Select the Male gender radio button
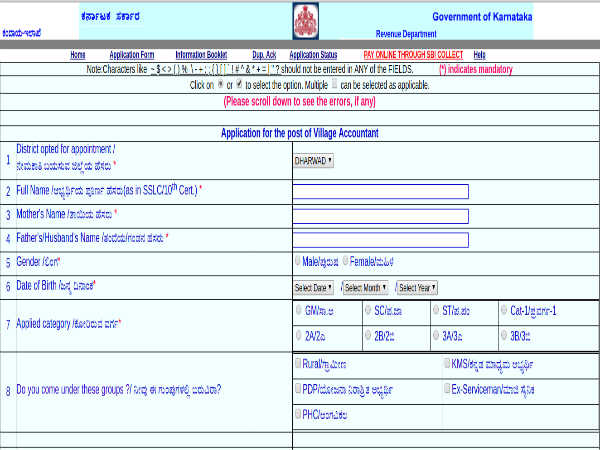Image resolution: width=600 pixels, height=450 pixels. [x=299, y=261]
